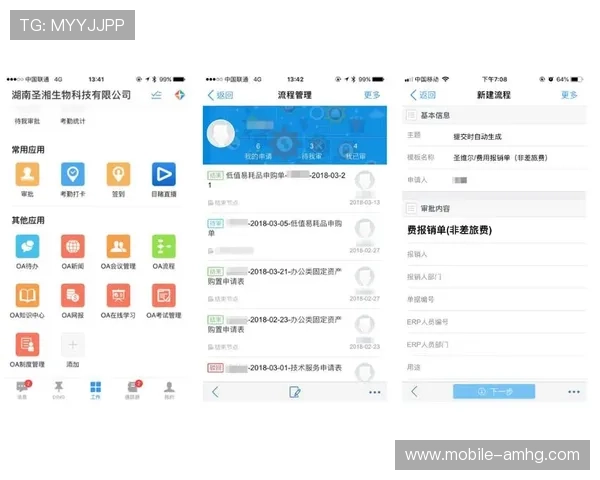This screenshot has width=600, height=480.
Task: Open the 2018-02-23 办公类固定资产购置申请表 entry
Action: tap(294, 333)
